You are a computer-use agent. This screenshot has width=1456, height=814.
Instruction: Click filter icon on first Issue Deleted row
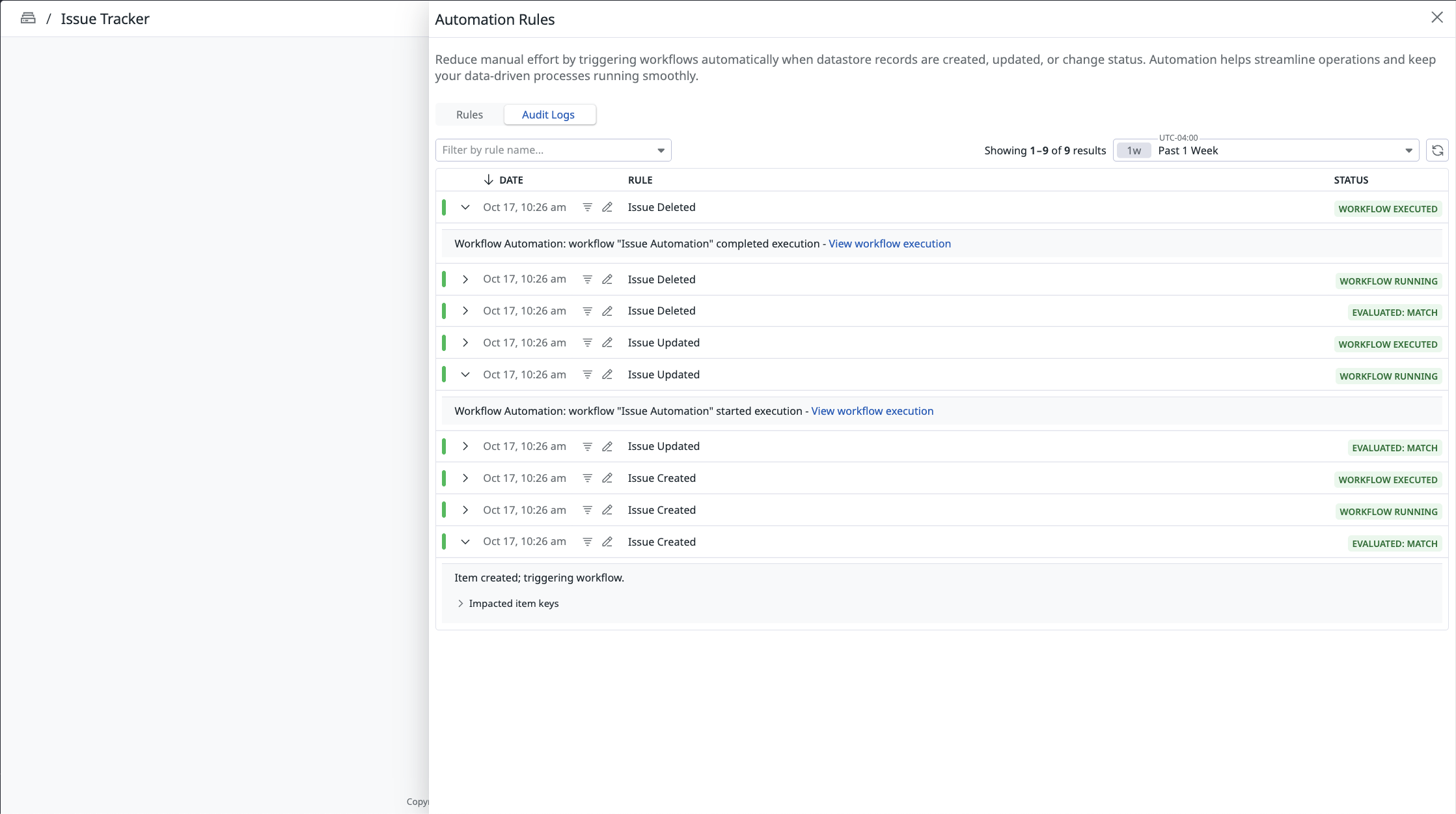pyautogui.click(x=587, y=207)
